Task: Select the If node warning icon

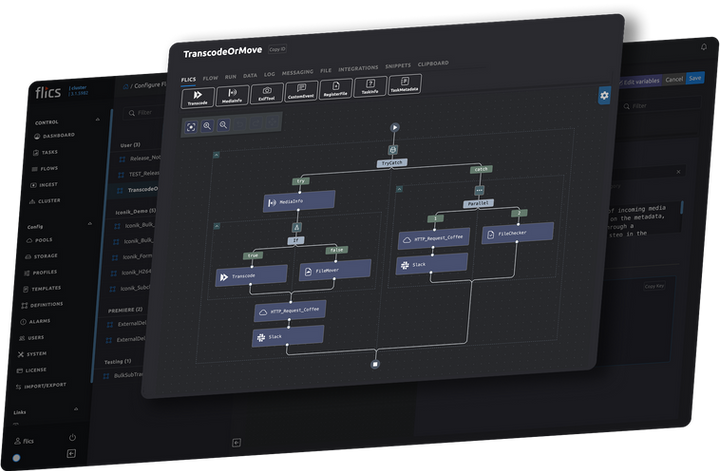Action: 297,227
